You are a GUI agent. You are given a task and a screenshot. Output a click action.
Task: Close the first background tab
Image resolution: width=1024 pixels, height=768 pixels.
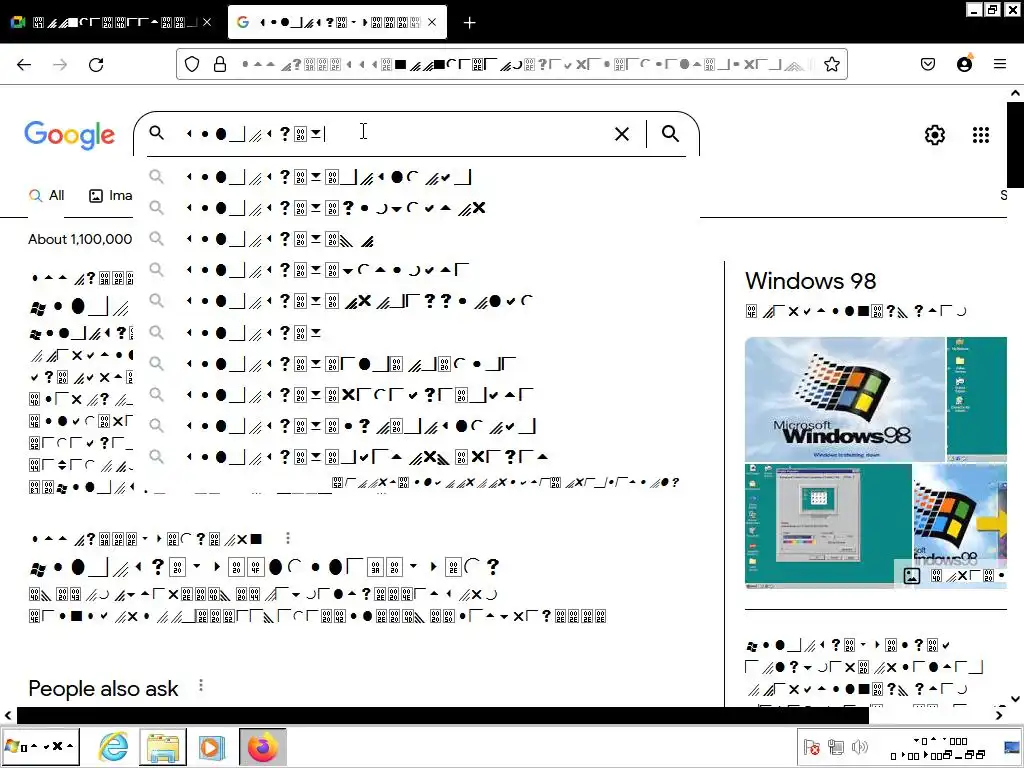(207, 22)
